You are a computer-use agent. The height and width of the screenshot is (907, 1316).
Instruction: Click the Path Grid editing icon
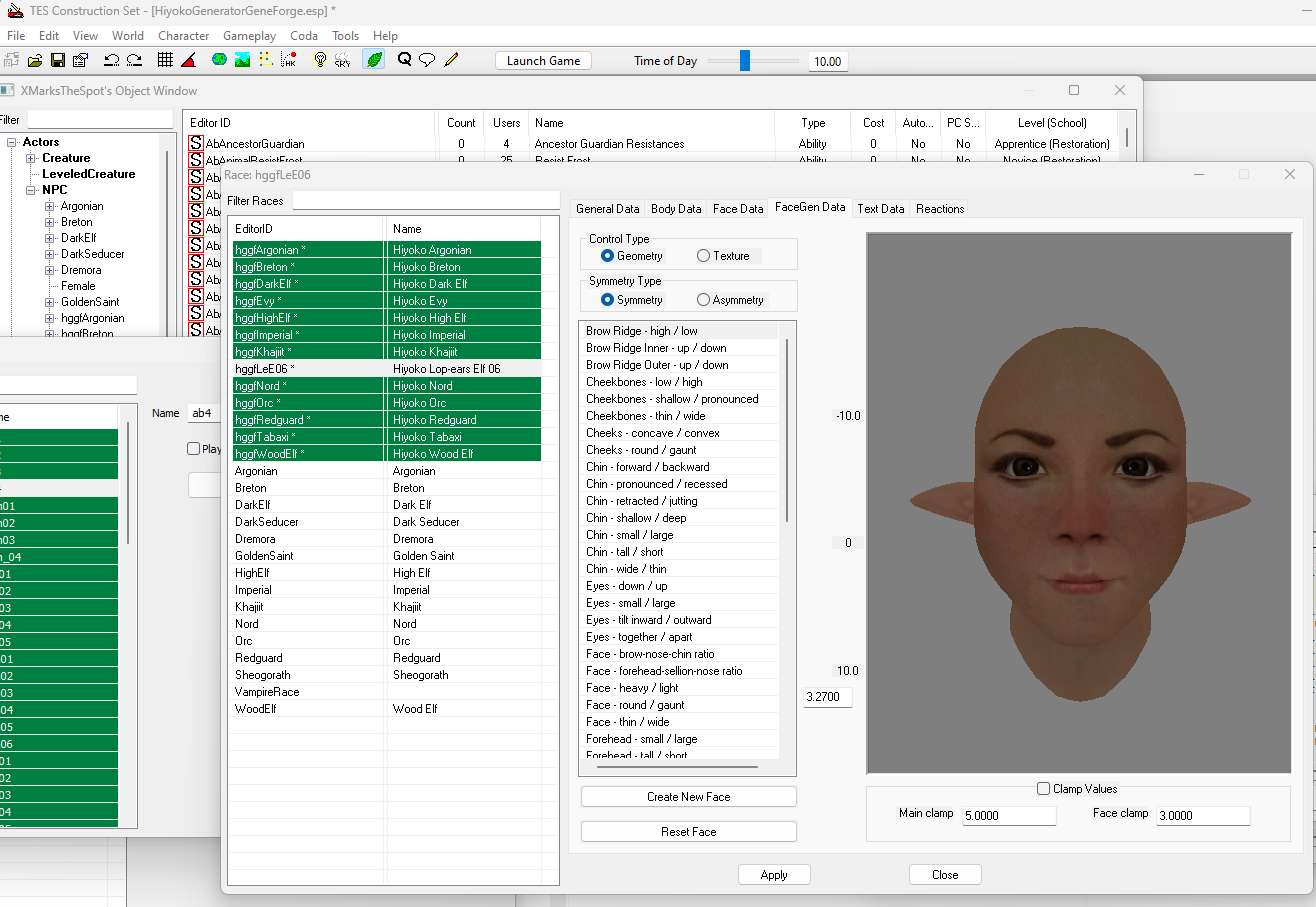pyautogui.click(x=265, y=60)
